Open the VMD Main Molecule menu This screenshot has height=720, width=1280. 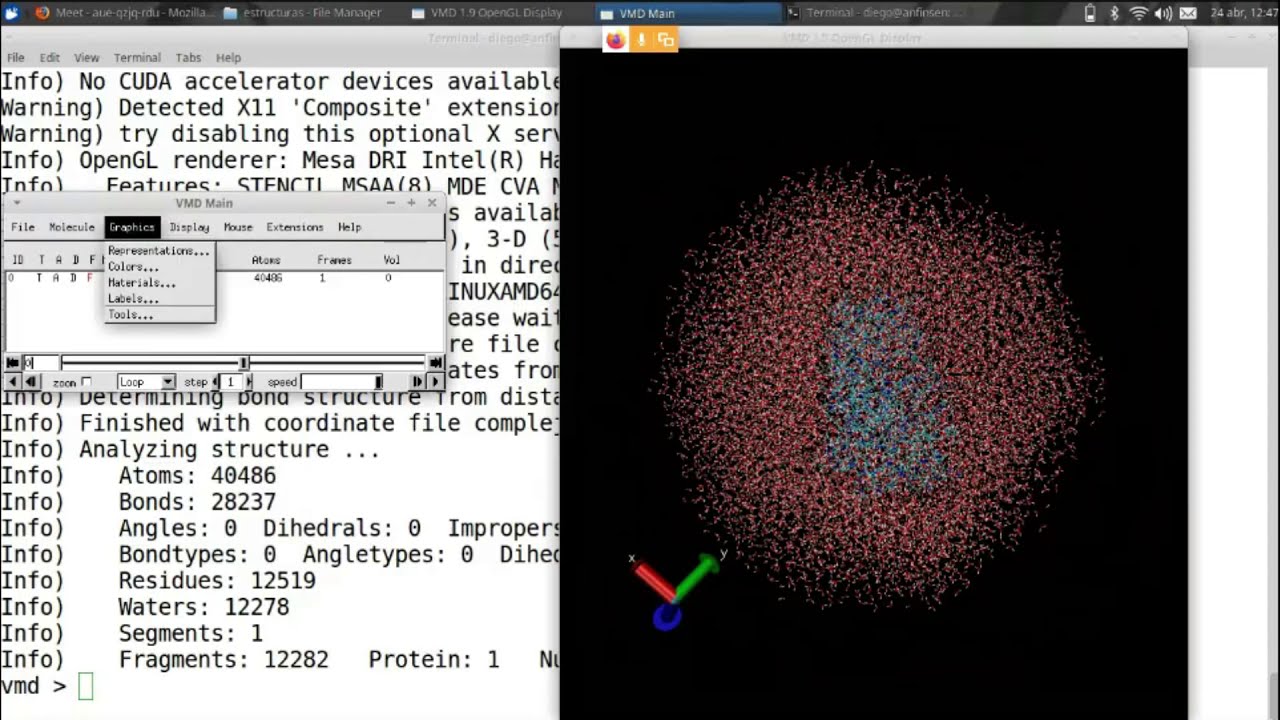(72, 227)
